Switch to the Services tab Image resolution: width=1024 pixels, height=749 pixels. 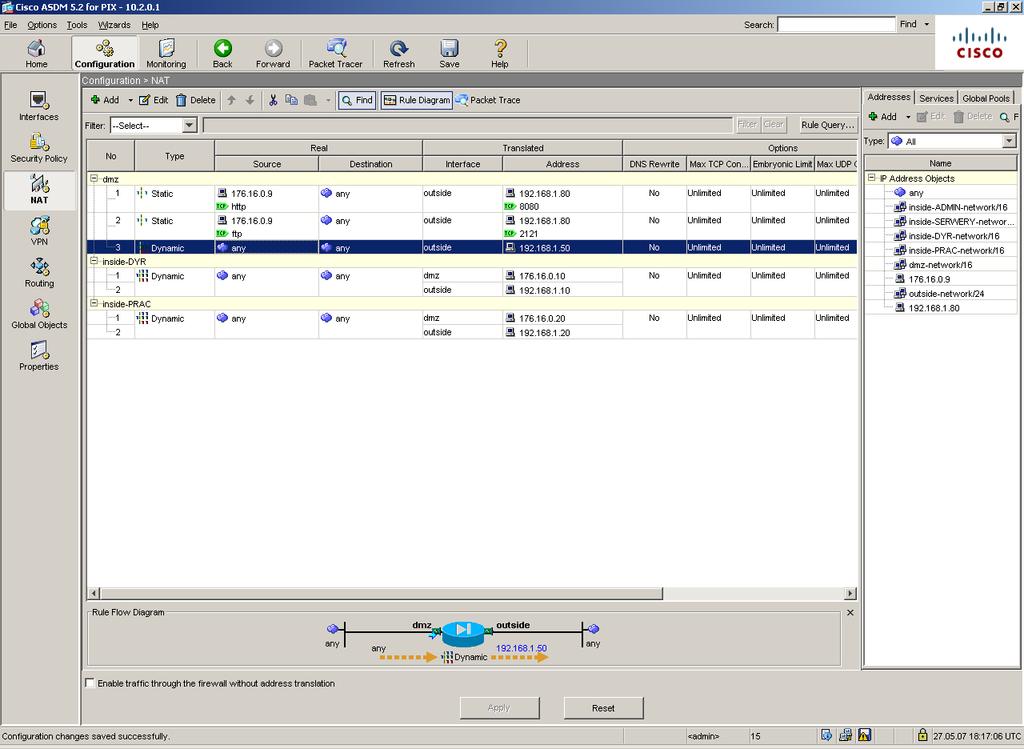pos(936,98)
